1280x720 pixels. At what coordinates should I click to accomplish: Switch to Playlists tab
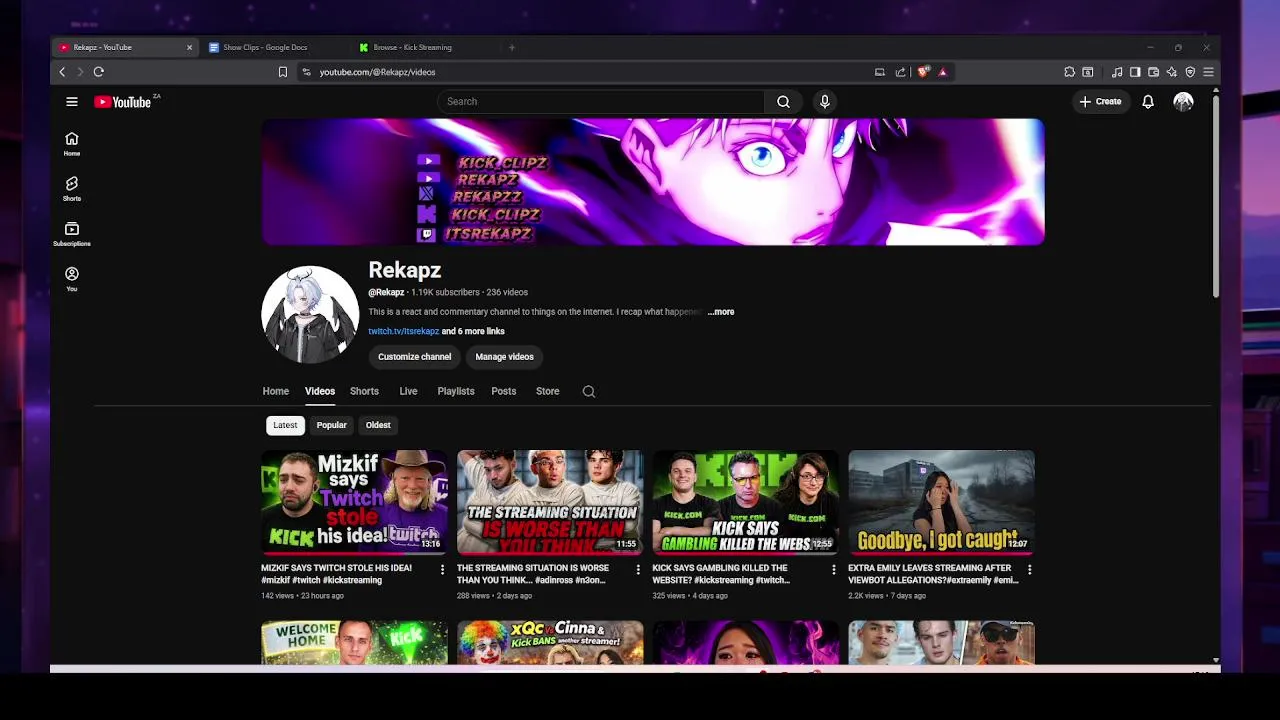(456, 391)
